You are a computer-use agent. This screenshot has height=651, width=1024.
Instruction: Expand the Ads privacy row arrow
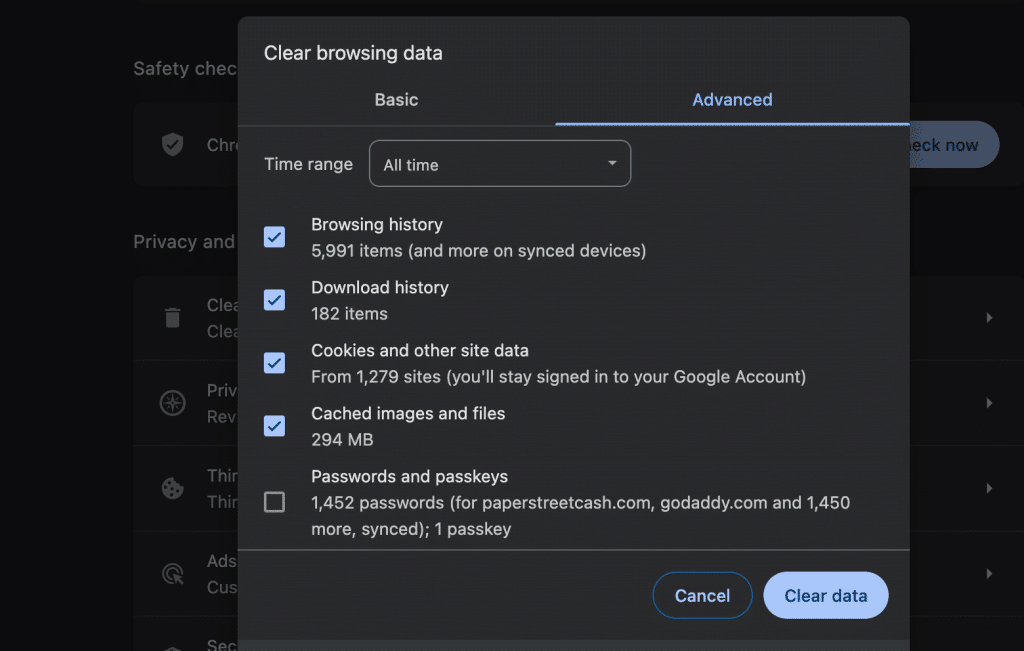pyautogui.click(x=989, y=574)
